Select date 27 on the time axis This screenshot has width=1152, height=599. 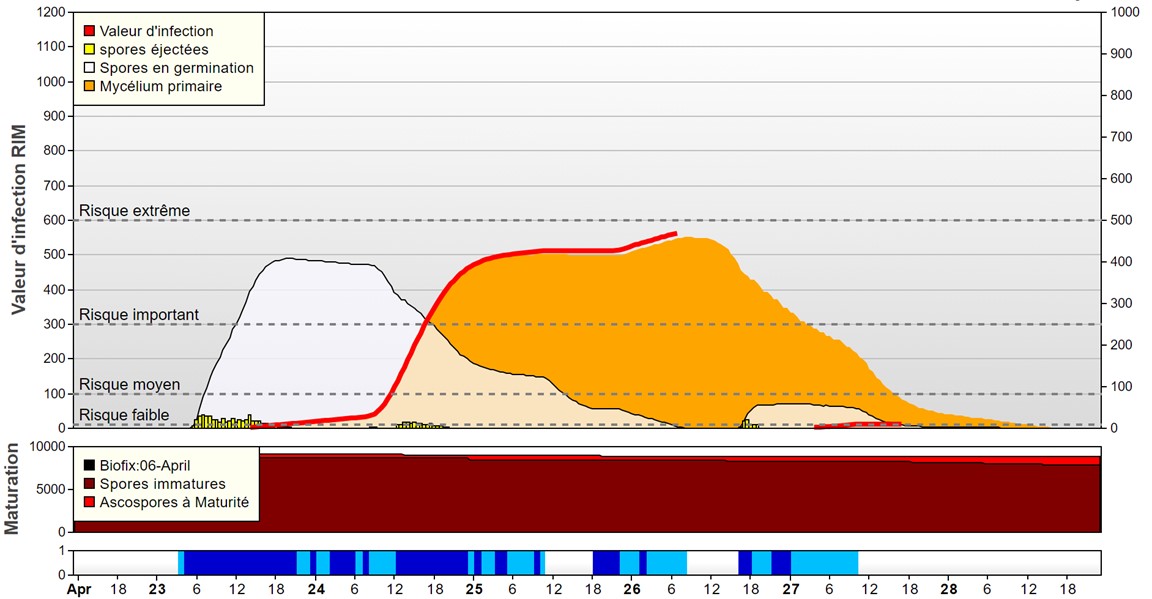[790, 590]
